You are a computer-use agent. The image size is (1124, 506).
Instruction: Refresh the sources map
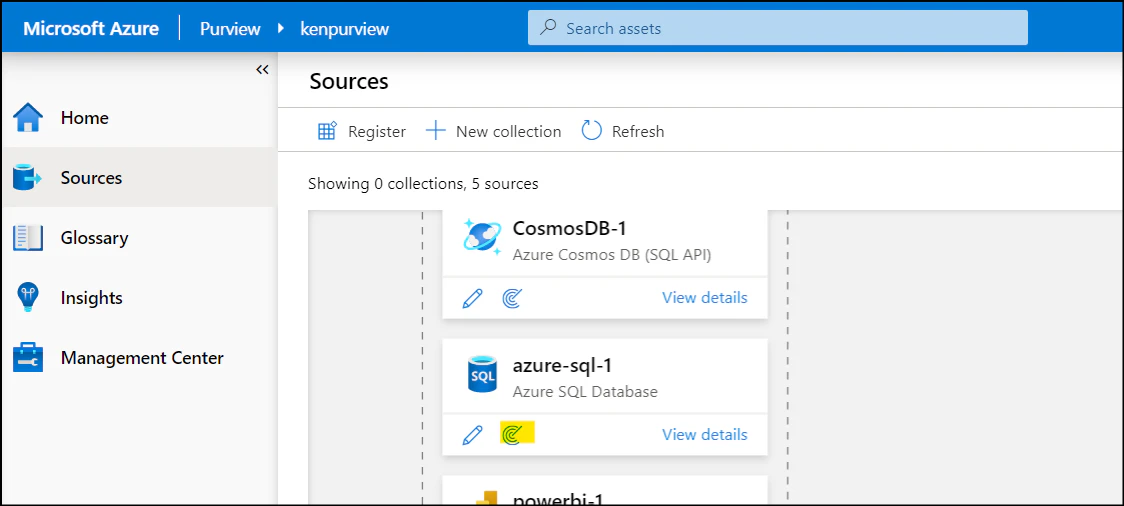(622, 132)
